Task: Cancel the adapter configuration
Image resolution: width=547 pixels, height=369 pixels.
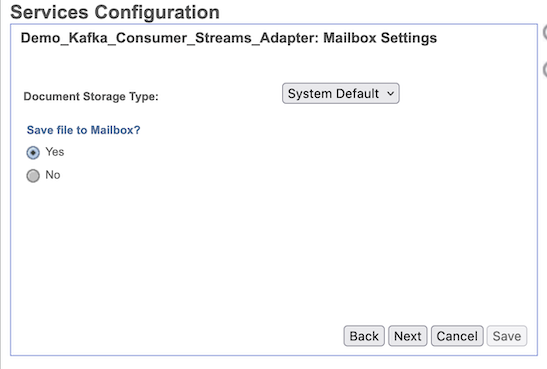Action: click(457, 336)
